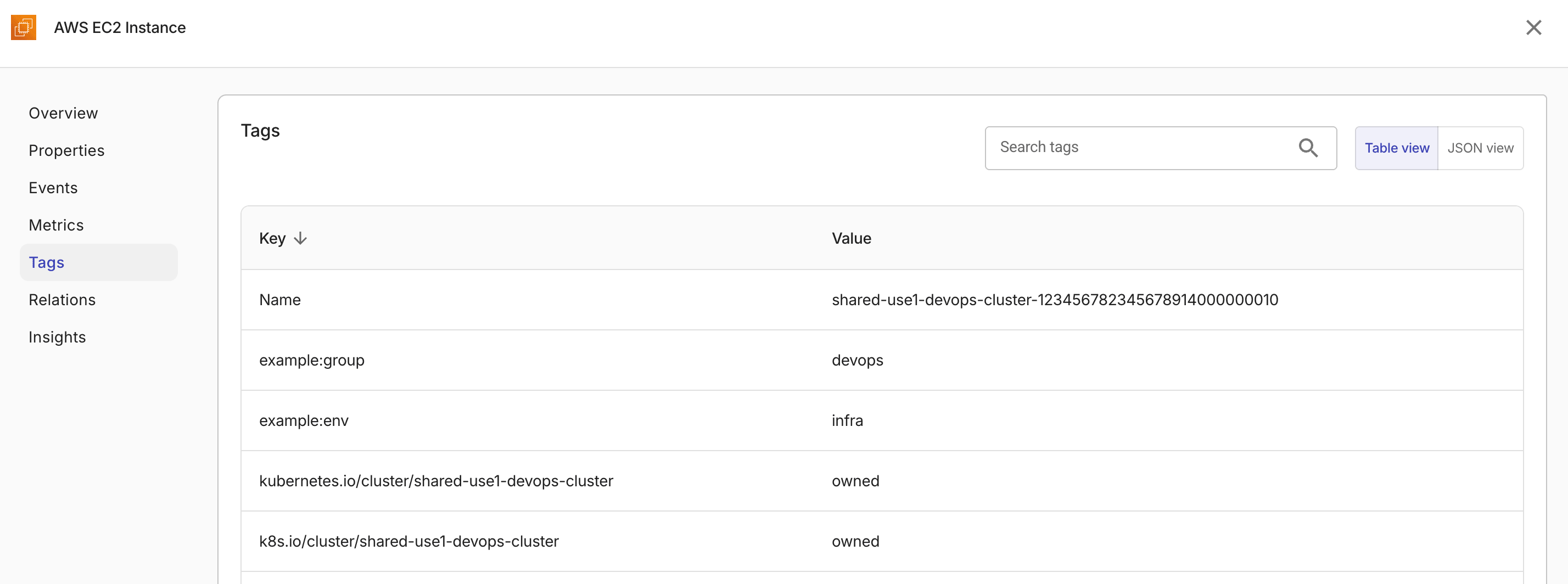Screen dimensions: 1568x584
Task: Click the kubernetes.io/cluster key
Action: pos(436,481)
